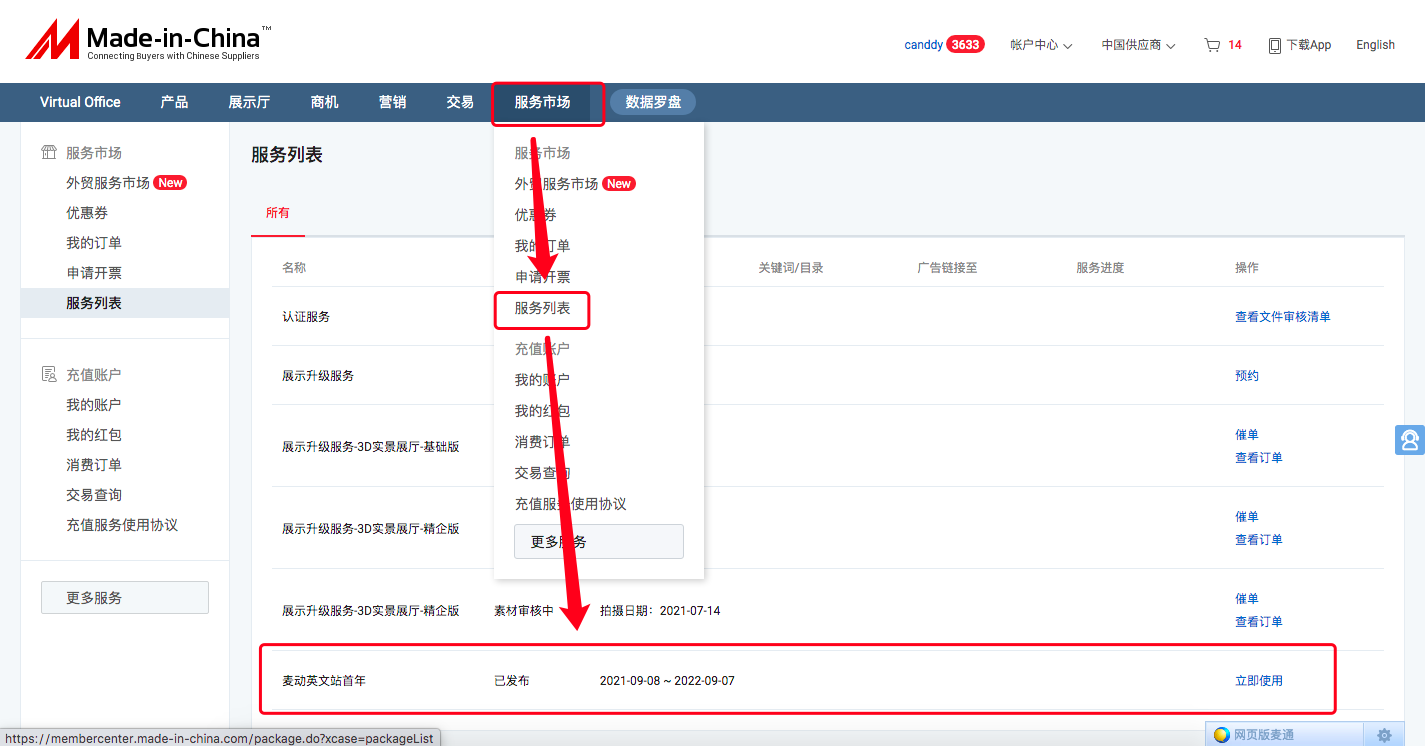The image size is (1425, 746).
Task: Click the storefront icon beside 服务市场 in sidebar
Action: [x=49, y=151]
